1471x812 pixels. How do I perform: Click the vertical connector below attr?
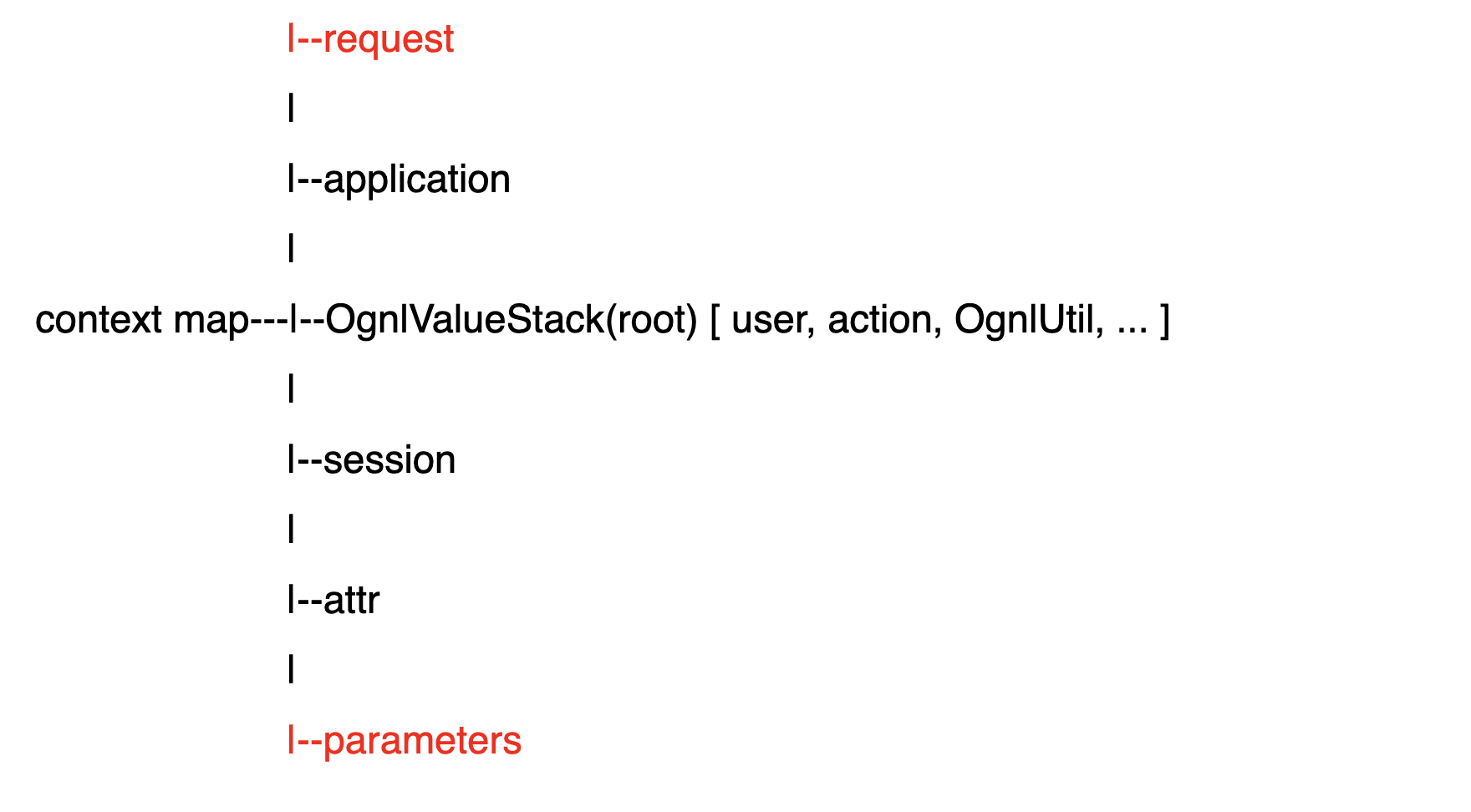291,669
